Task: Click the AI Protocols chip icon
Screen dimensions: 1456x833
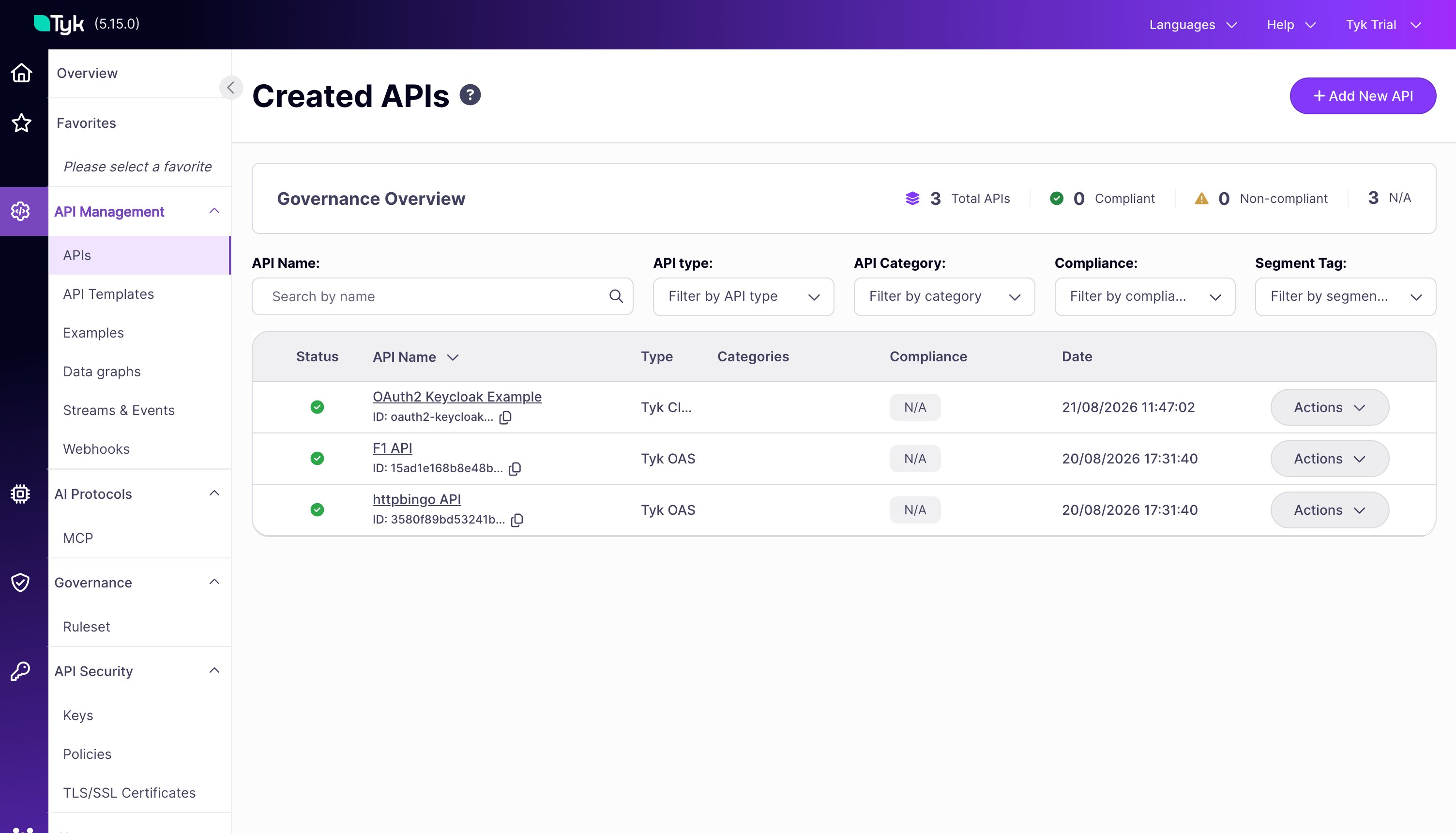Action: [x=21, y=494]
